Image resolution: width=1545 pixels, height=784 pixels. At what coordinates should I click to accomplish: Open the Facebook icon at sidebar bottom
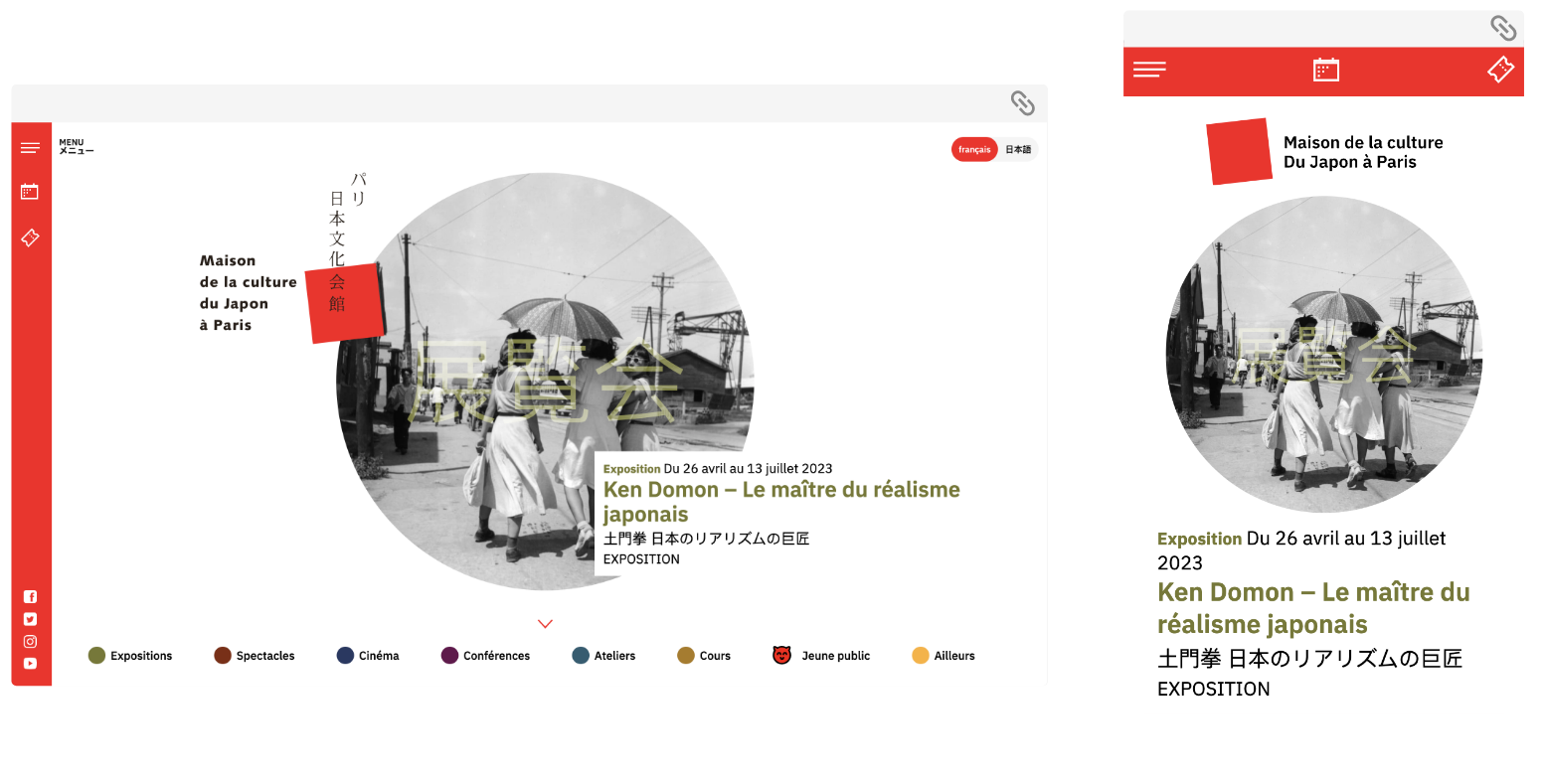point(30,596)
